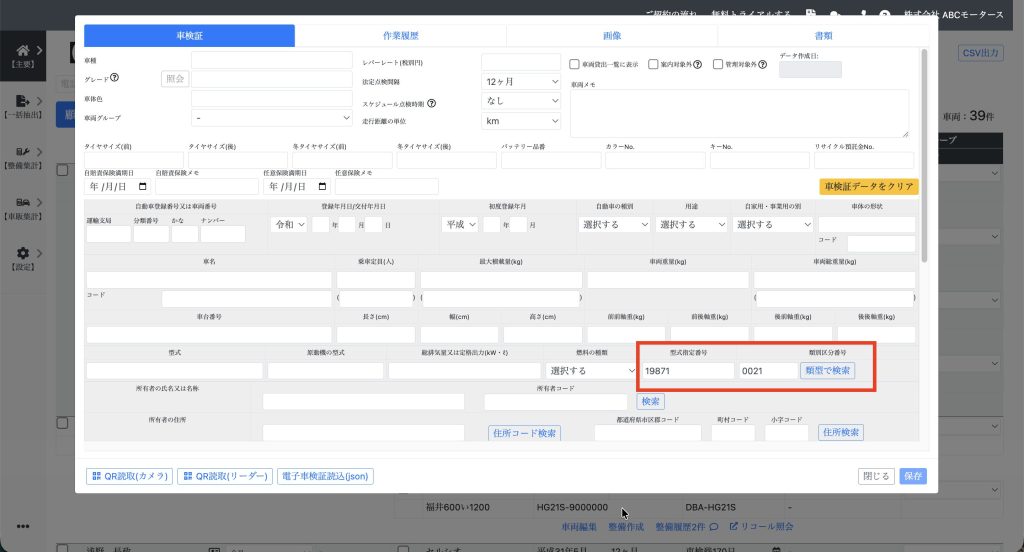Open calendar picker for 自賠責保険満期日
The width and height of the screenshot is (1024, 552).
142,186
